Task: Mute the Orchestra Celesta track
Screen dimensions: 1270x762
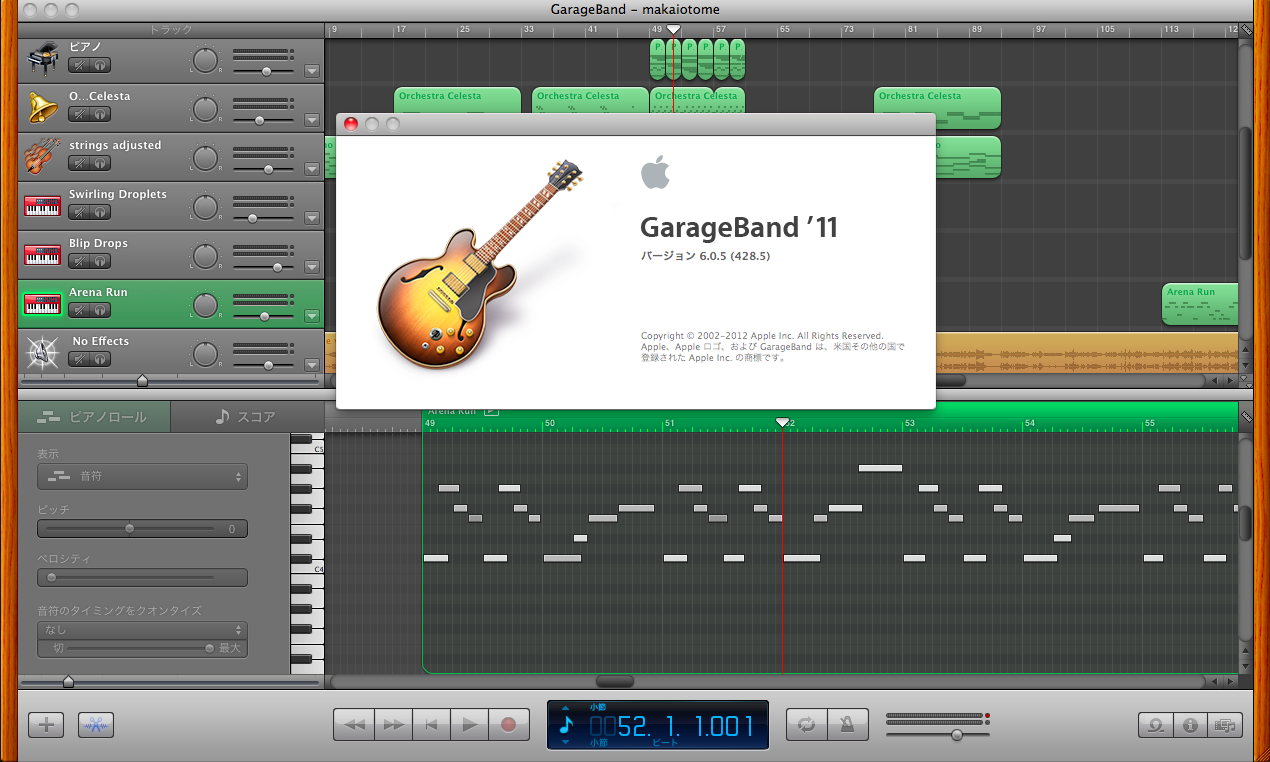Action: point(79,114)
